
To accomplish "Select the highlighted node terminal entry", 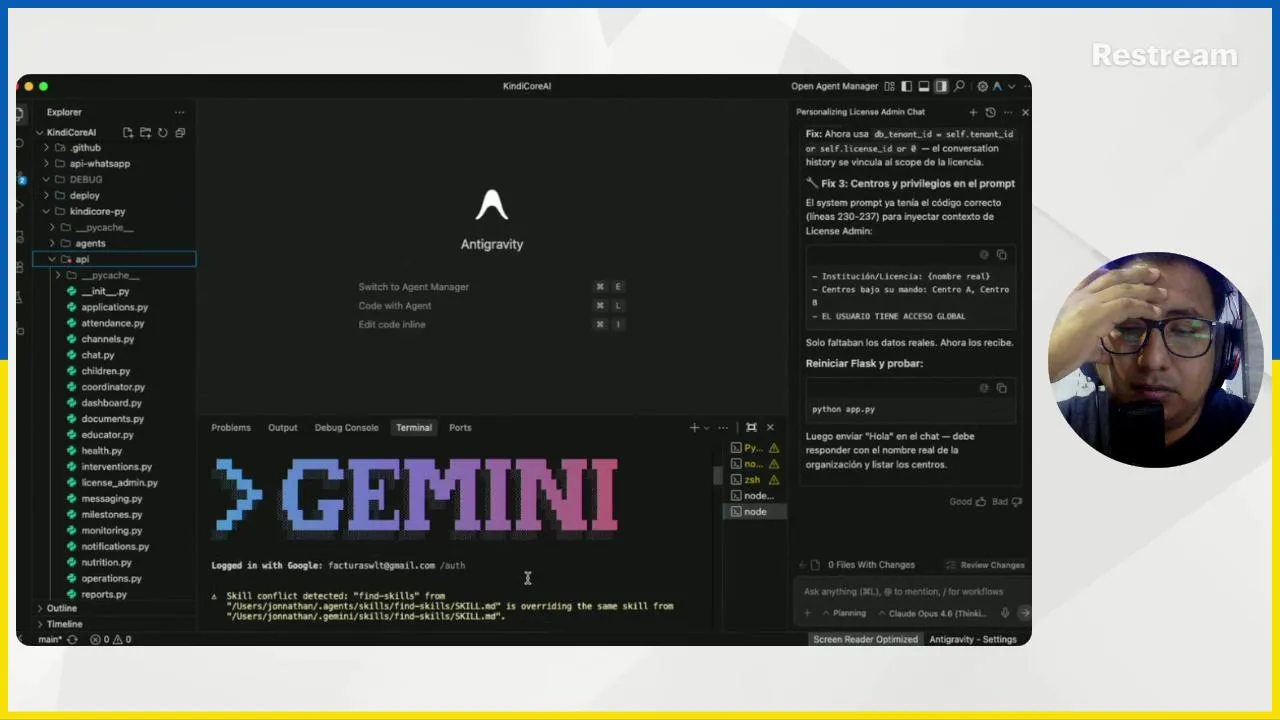I will pos(755,512).
